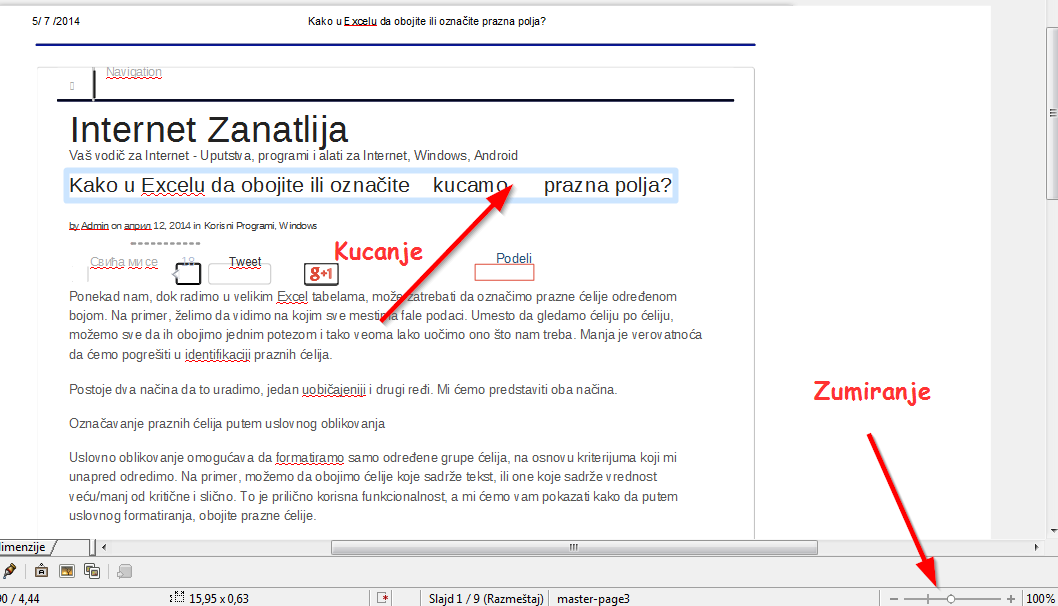Click the 'Označavanje praznih ćelija' line
The height and width of the screenshot is (606, 1058).
[227, 424]
